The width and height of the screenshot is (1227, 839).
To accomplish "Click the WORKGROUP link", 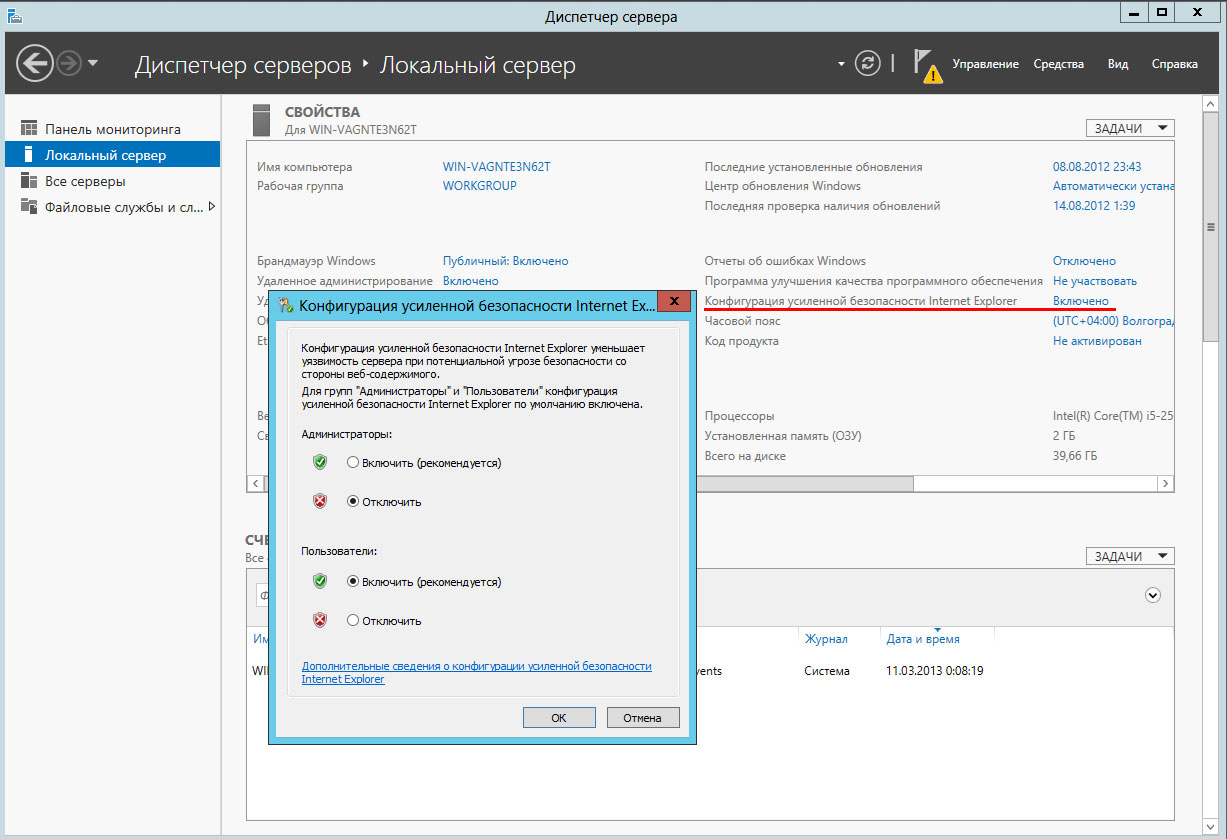I will point(479,186).
